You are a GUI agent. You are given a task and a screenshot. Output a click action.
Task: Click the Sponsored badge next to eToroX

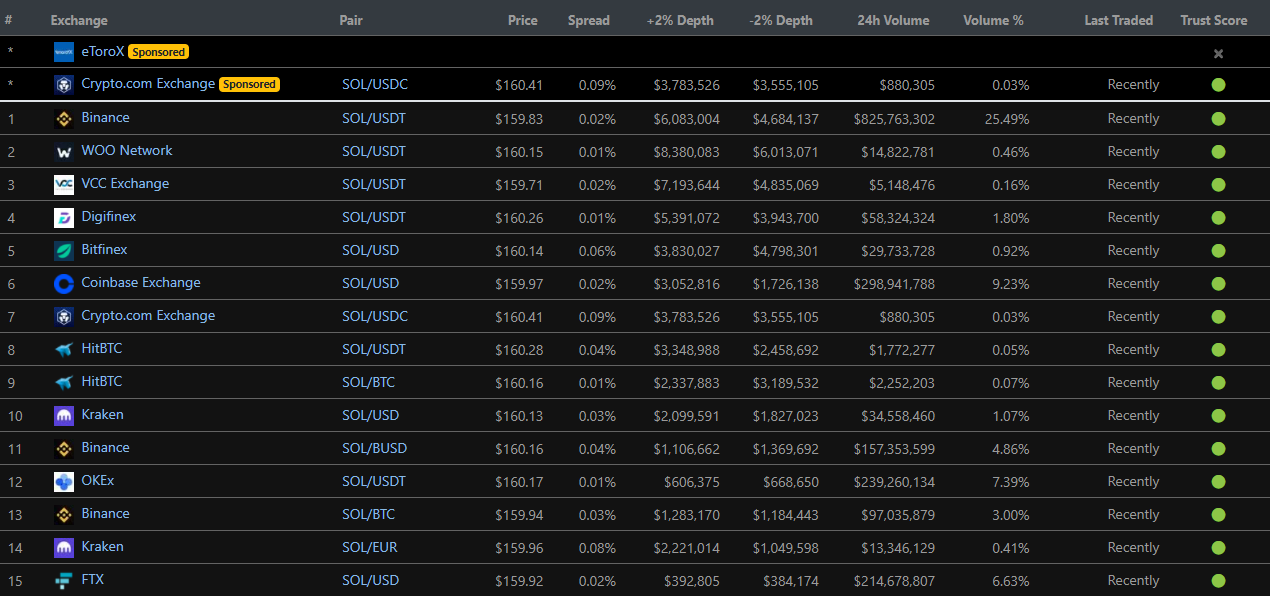(x=159, y=52)
